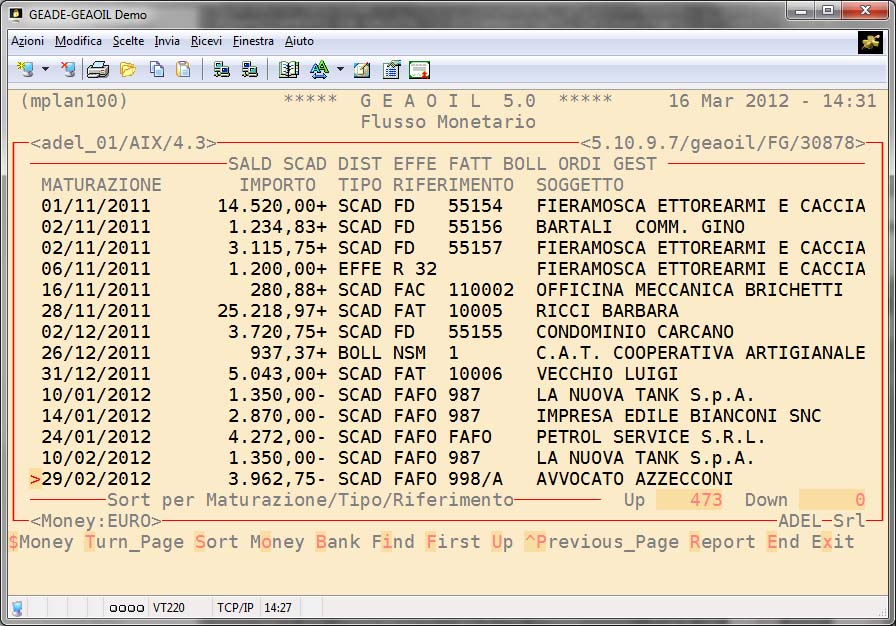
Task: Expand the font size AA dropdown arrow
Action: tap(340, 70)
